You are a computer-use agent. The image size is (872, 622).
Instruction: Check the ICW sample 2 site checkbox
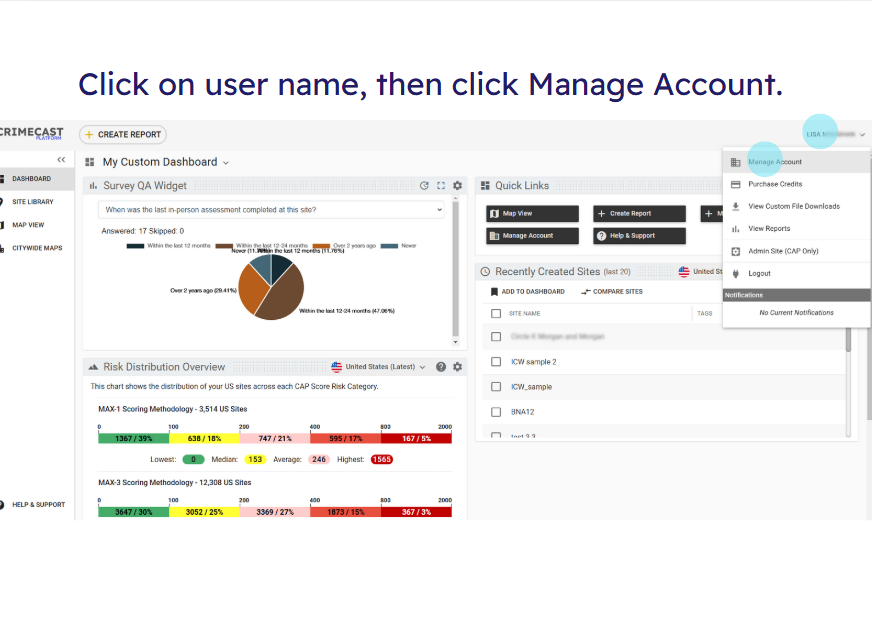click(x=496, y=362)
